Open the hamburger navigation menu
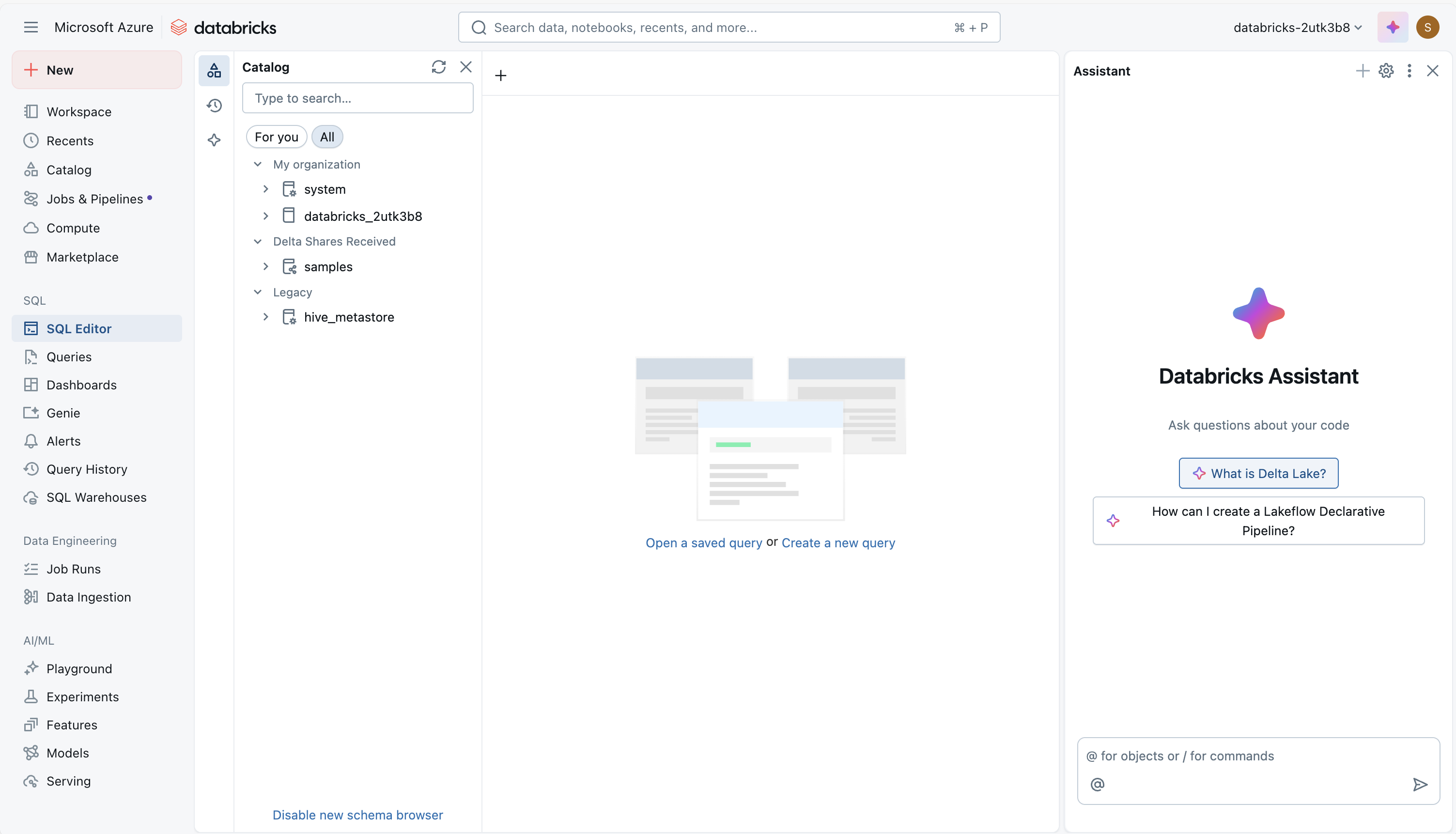Viewport: 1456px width, 834px height. coord(31,27)
